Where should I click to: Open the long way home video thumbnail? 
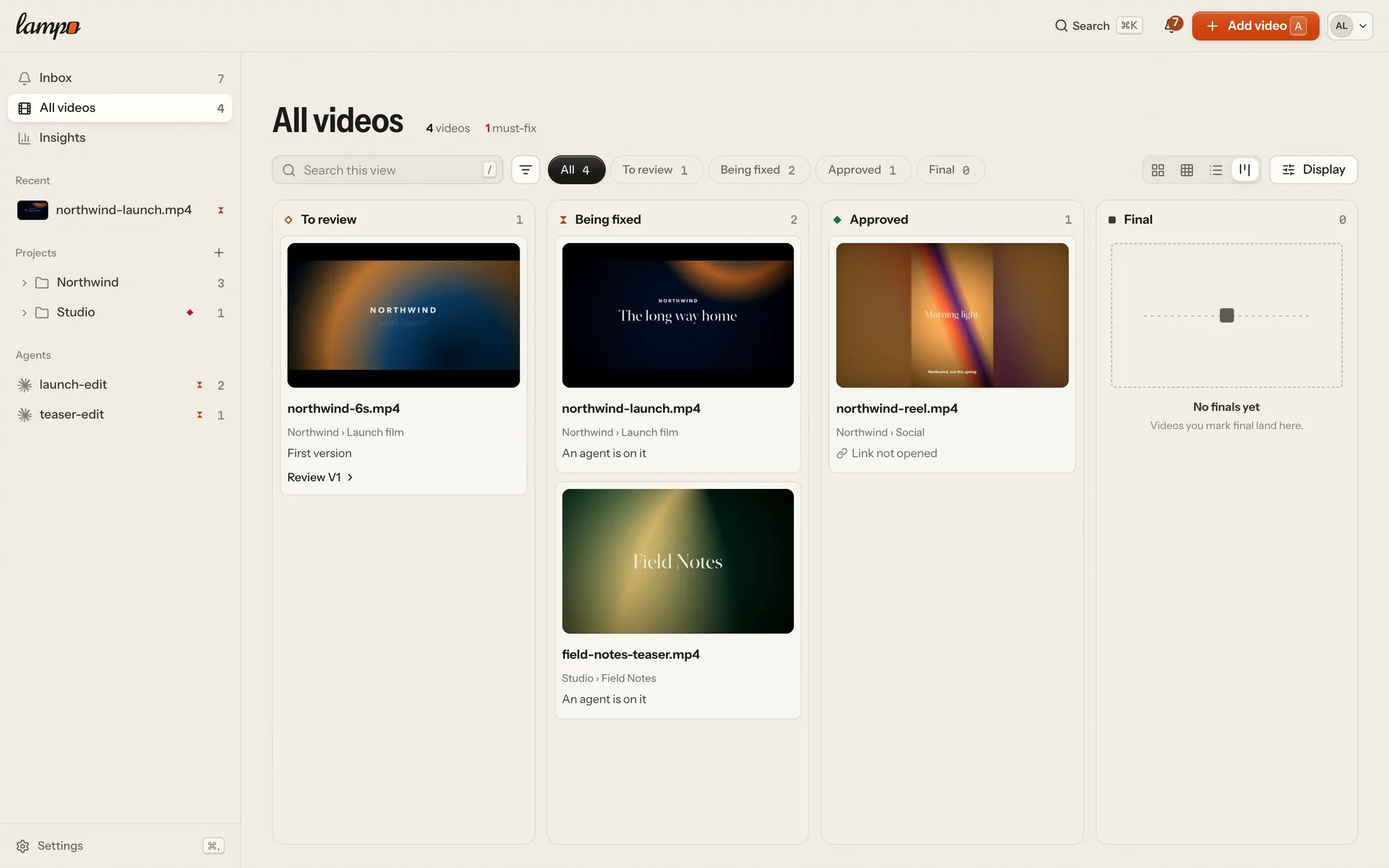[x=678, y=315]
